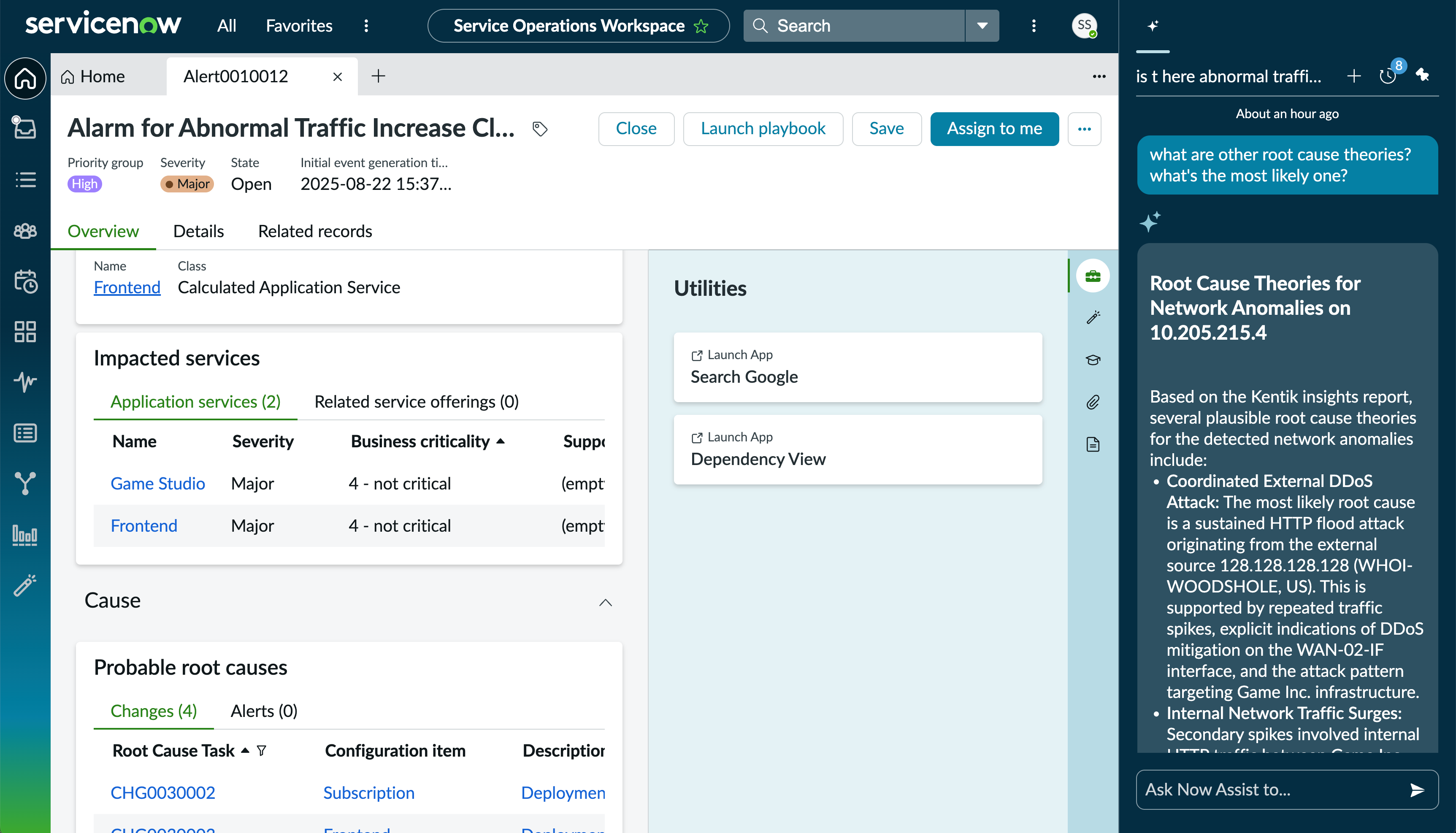Click the global Search field

[x=854, y=26]
